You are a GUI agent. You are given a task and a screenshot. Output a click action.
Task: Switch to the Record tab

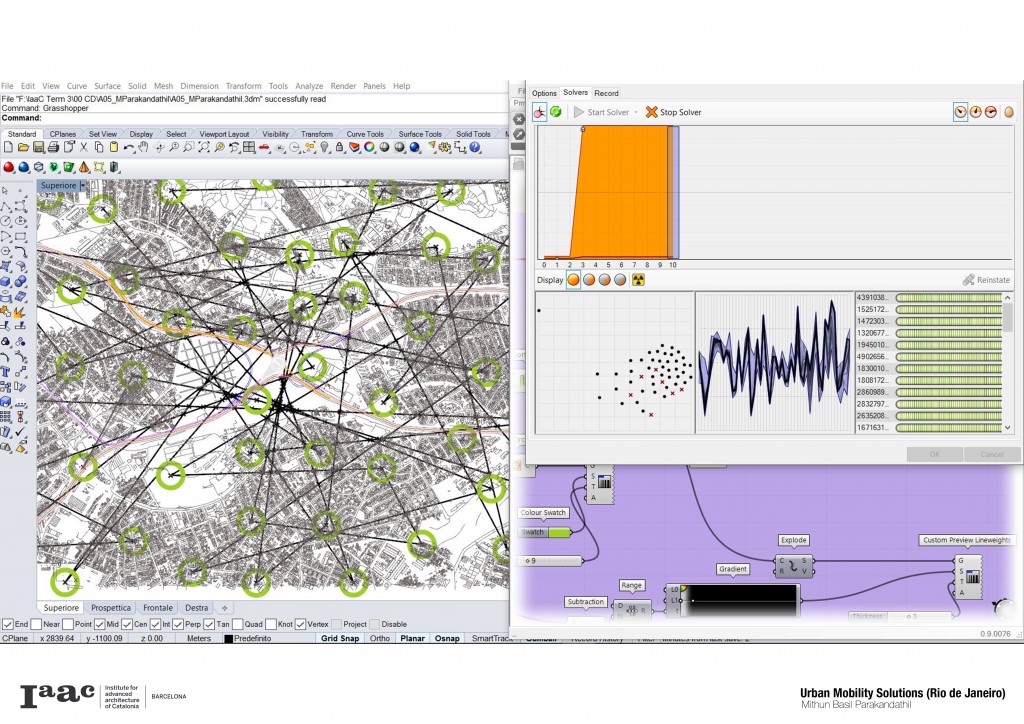click(x=606, y=93)
